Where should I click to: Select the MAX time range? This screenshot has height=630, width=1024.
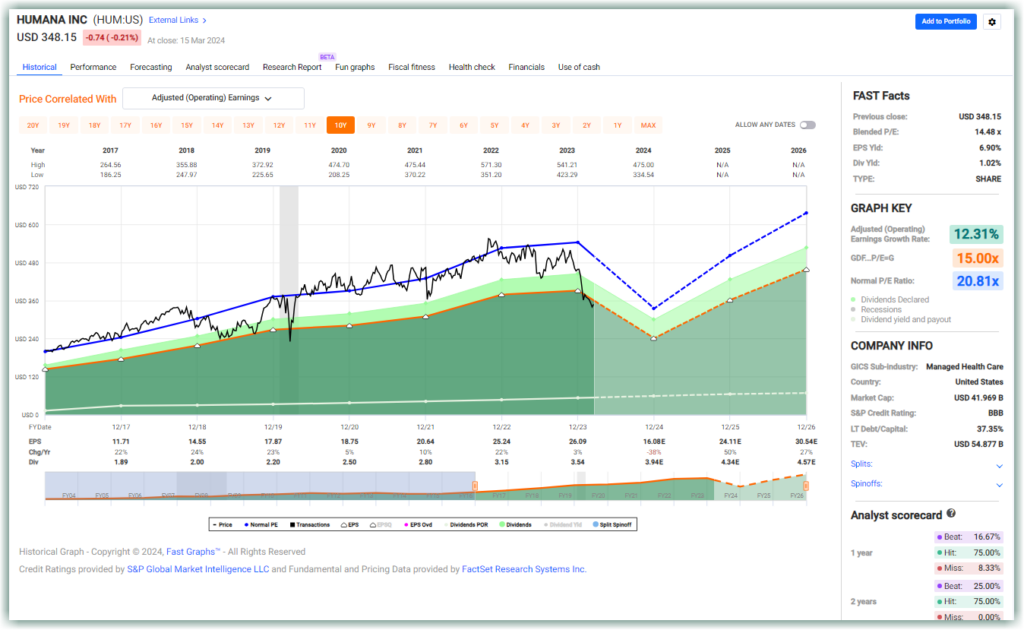click(x=648, y=125)
